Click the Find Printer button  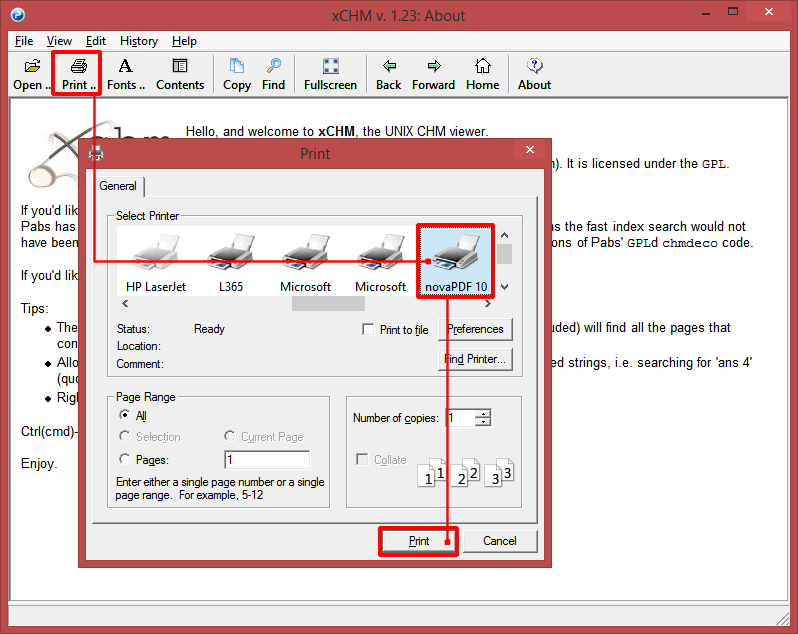tap(475, 359)
